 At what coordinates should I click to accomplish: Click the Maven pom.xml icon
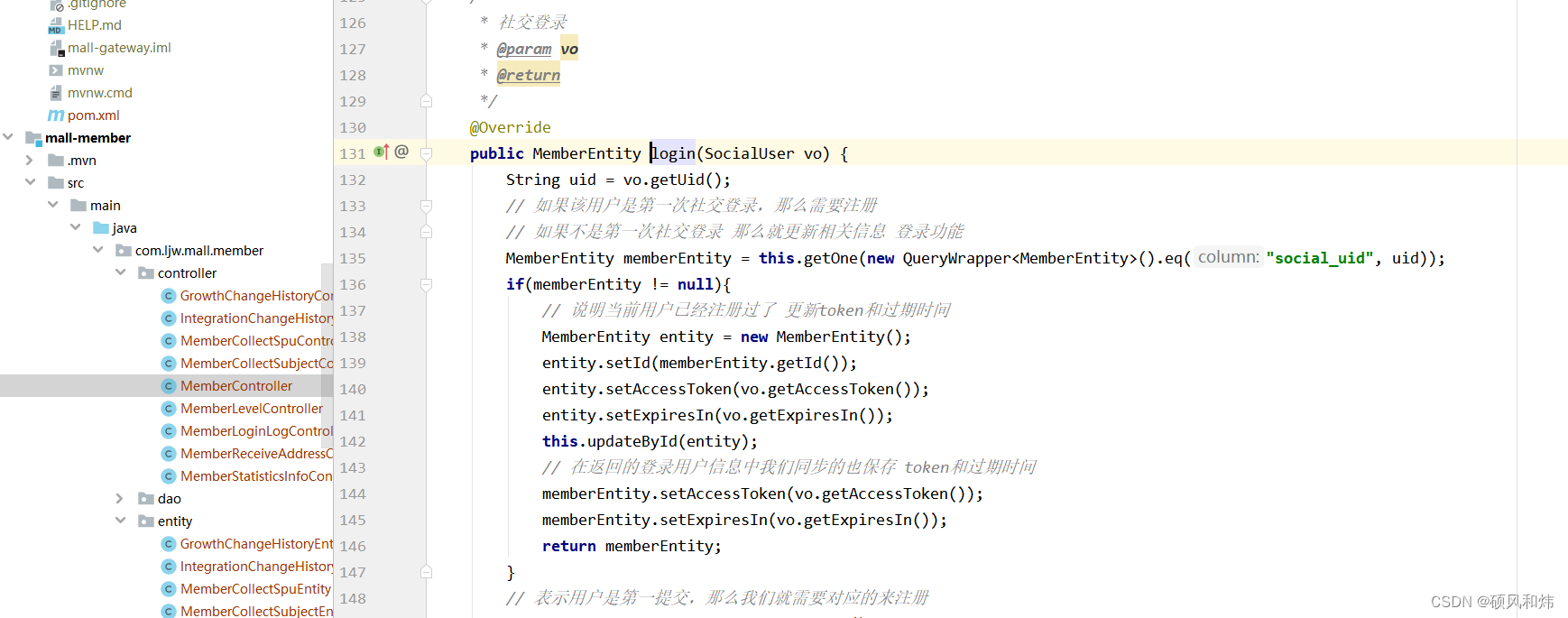coord(56,115)
